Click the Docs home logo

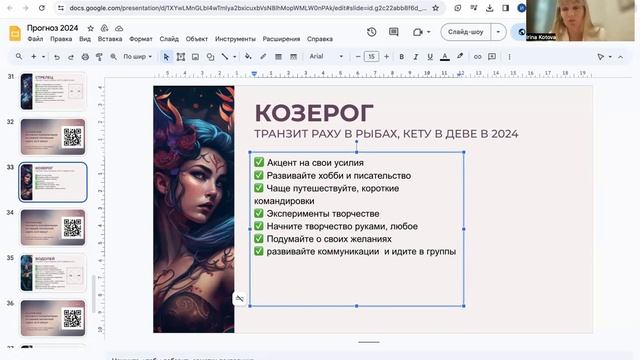[x=15, y=33]
